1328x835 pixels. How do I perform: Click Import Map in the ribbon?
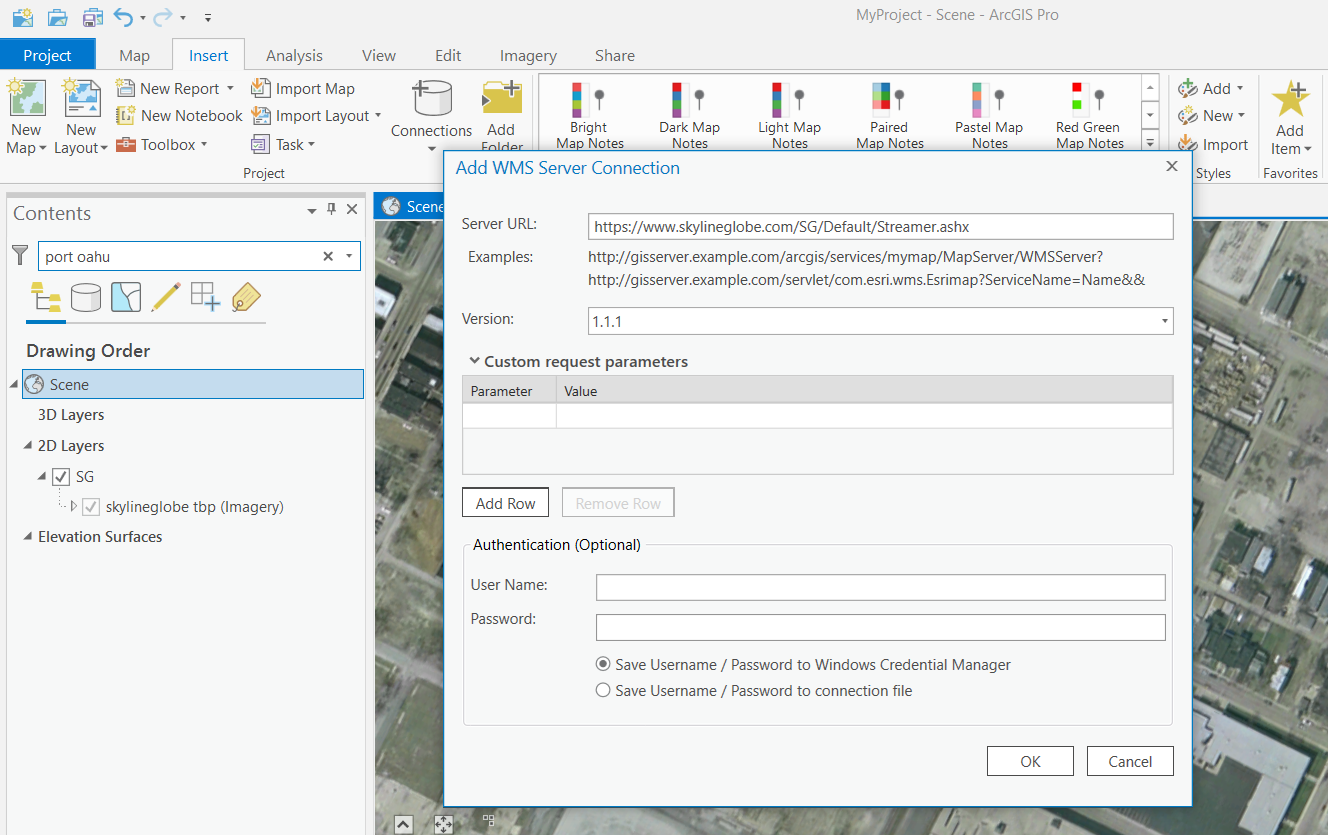coord(302,88)
